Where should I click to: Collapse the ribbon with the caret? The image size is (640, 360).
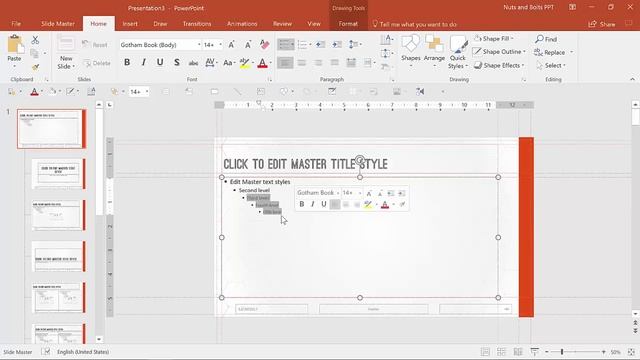click(632, 79)
